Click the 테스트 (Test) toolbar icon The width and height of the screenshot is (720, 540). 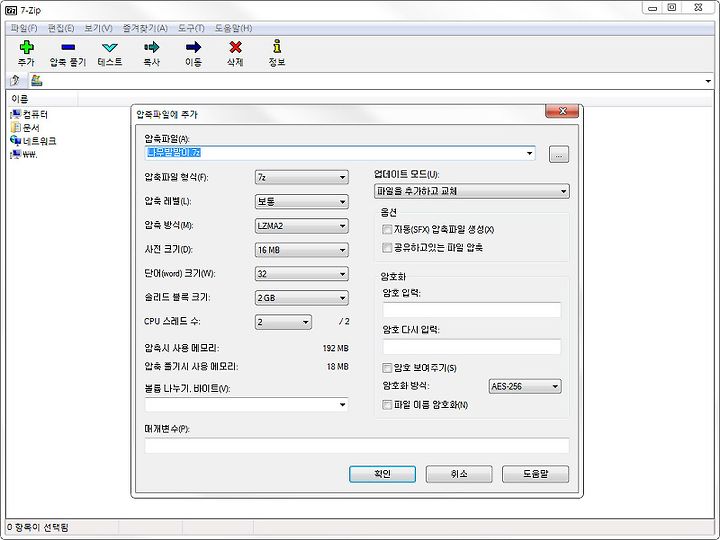pyautogui.click(x=110, y=47)
